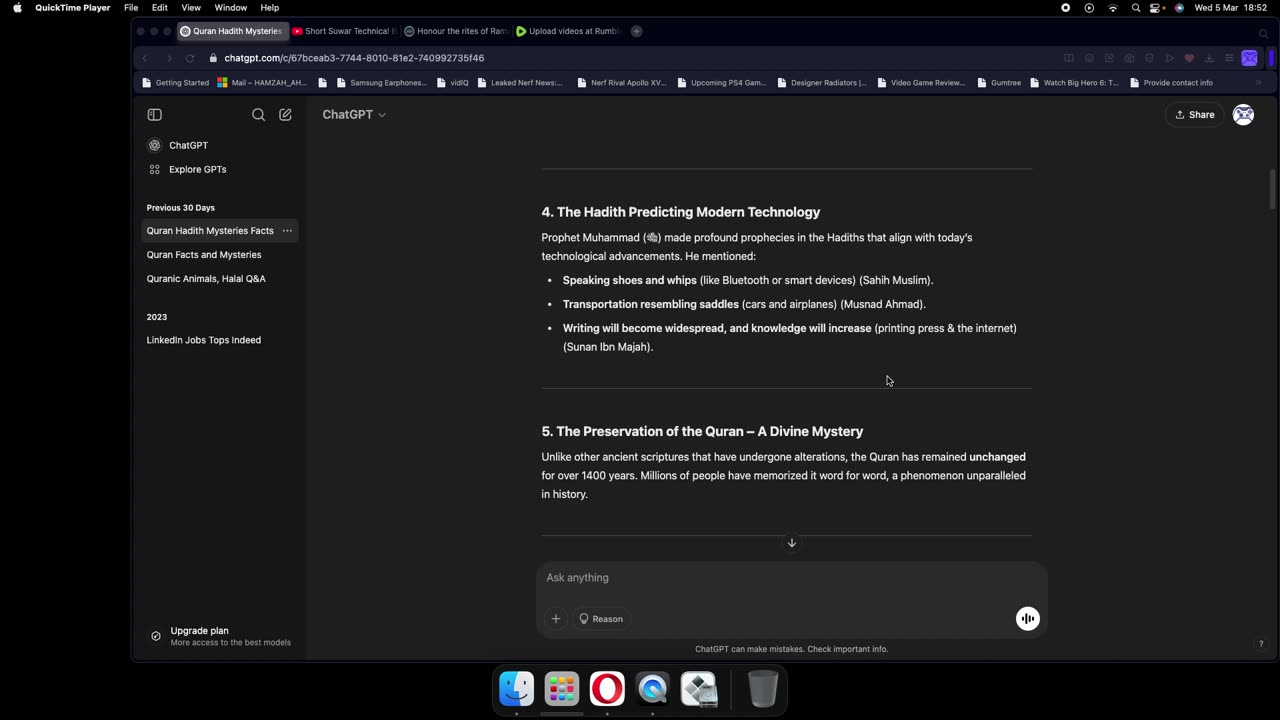Open Spotlight search in the menu bar

coord(1136,7)
